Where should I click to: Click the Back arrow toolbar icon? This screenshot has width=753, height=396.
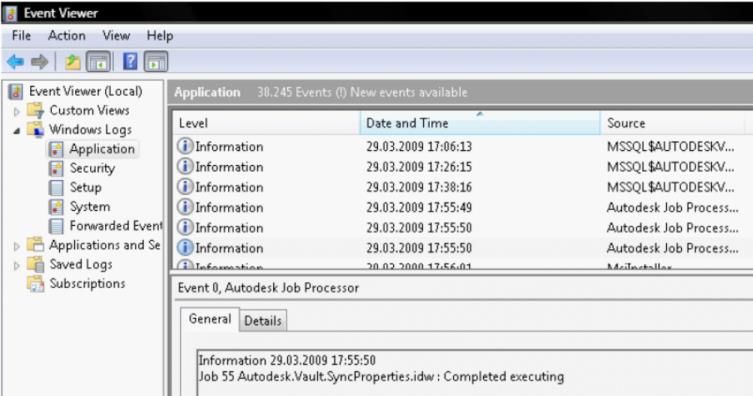(x=15, y=62)
